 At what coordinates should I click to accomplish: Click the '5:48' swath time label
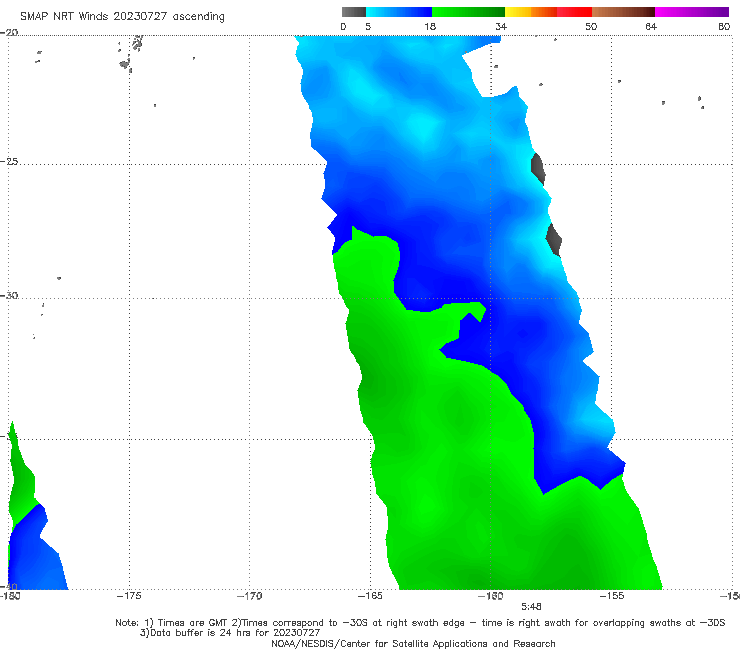(531, 607)
